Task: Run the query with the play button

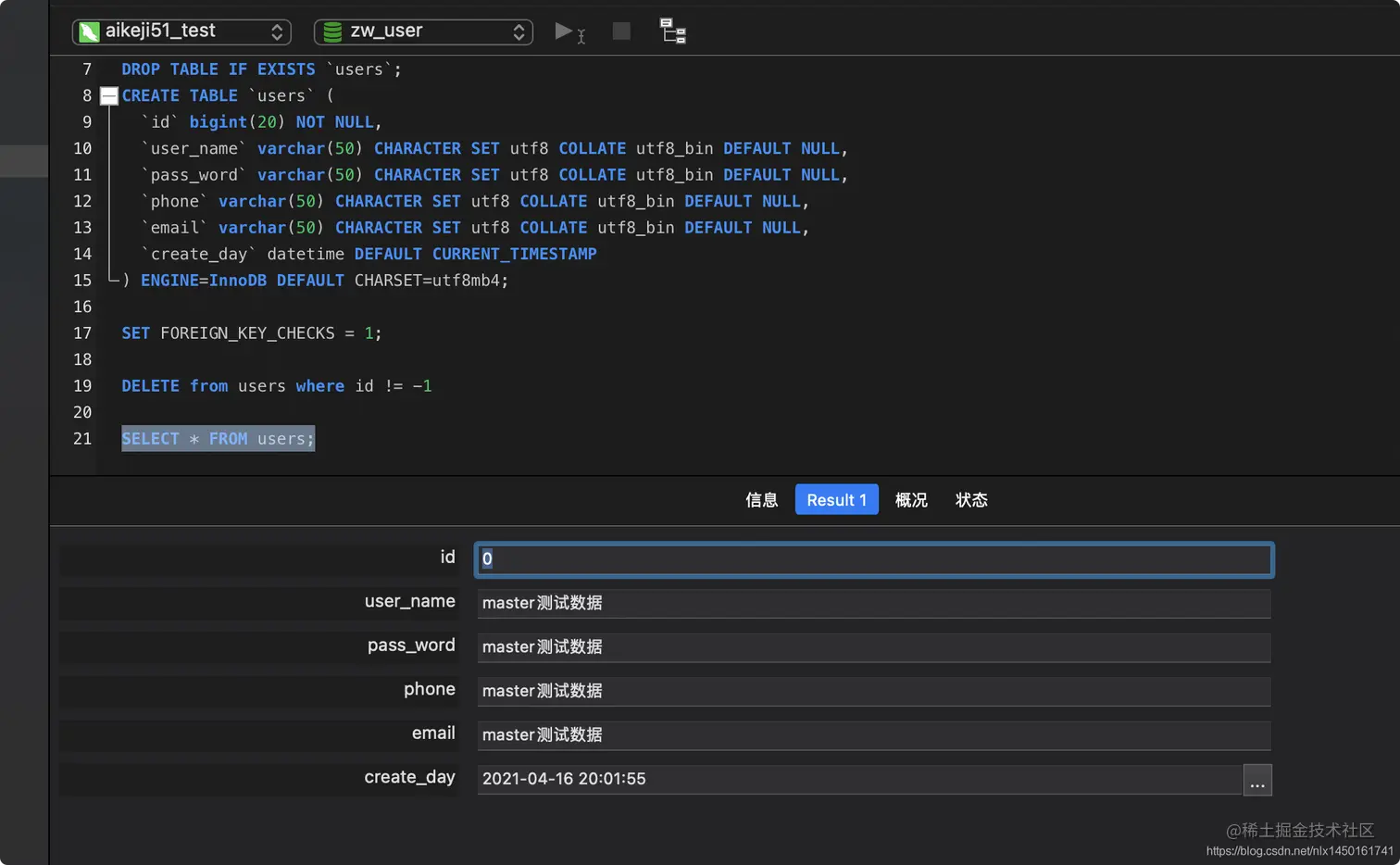Action: pyautogui.click(x=564, y=31)
